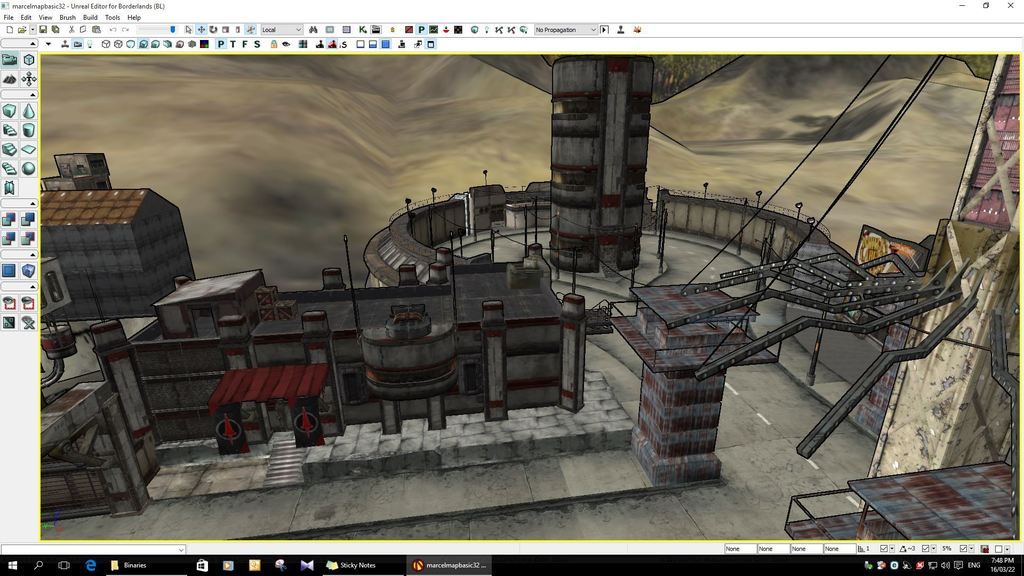Toggle the P flag in the viewport toolbar
Viewport: 1024px width, 576px height.
221,44
